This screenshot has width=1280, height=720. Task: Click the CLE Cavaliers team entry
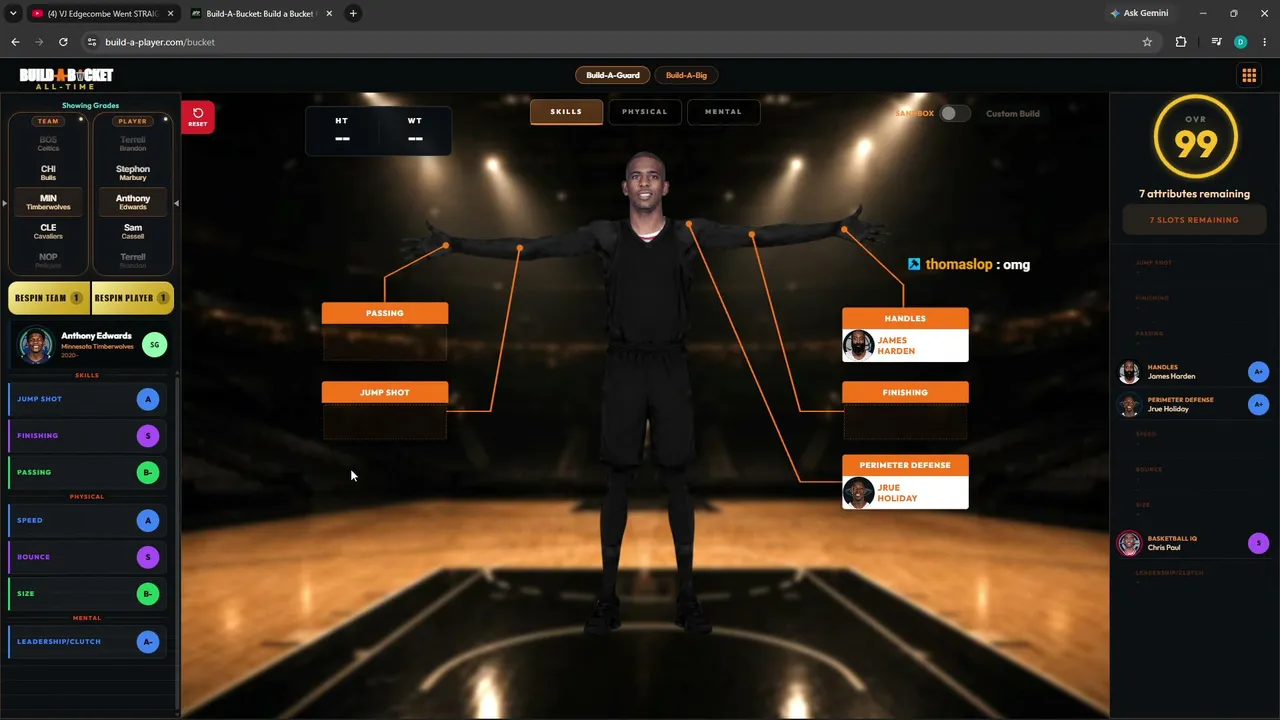point(48,232)
